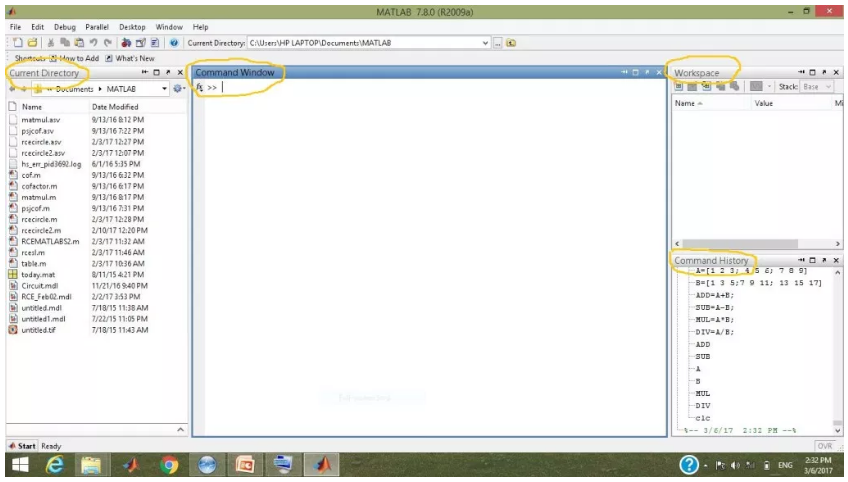848x482 pixels.
Task: Click the Paste toolbar icon
Action: point(79,43)
